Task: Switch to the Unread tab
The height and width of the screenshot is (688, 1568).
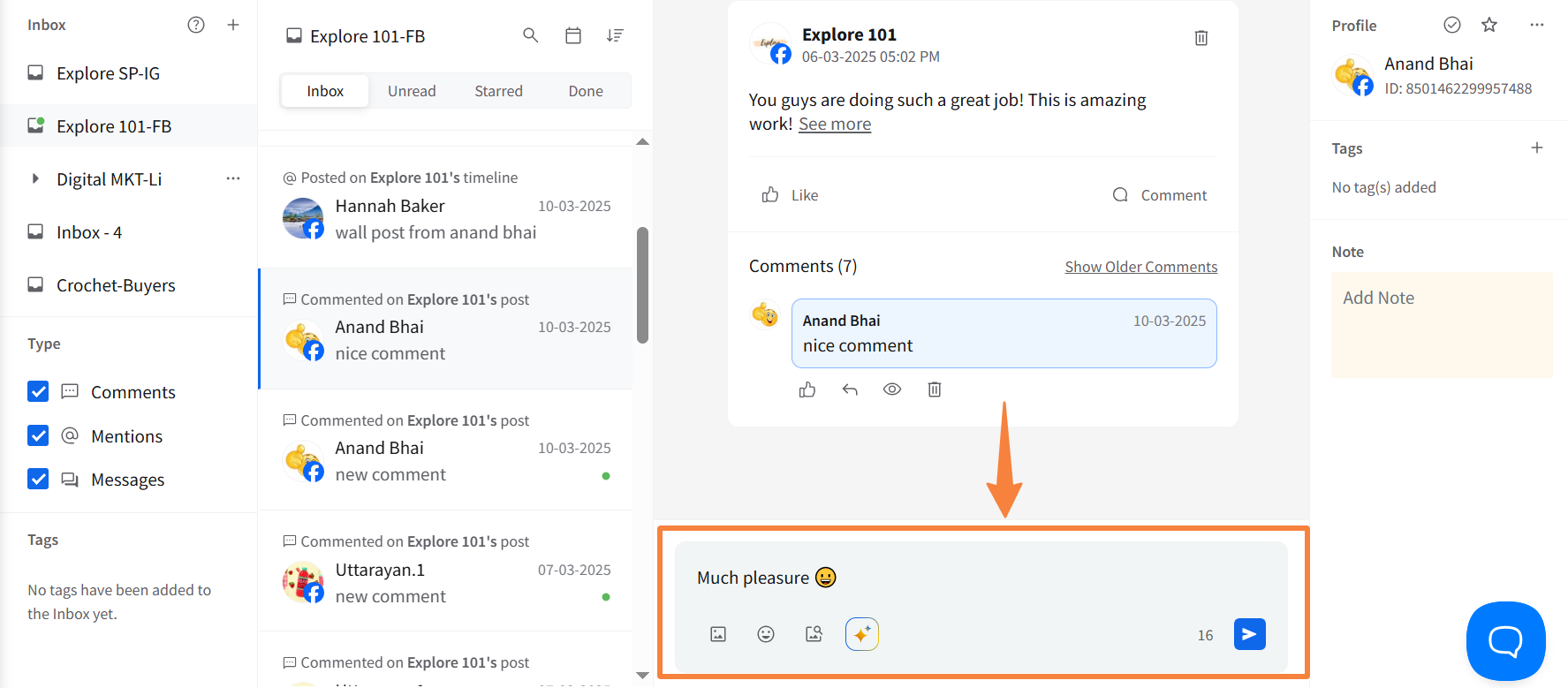Action: coord(412,91)
